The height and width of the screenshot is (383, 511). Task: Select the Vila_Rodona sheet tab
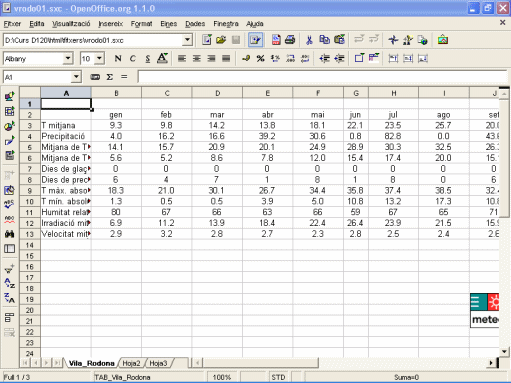(x=91, y=363)
